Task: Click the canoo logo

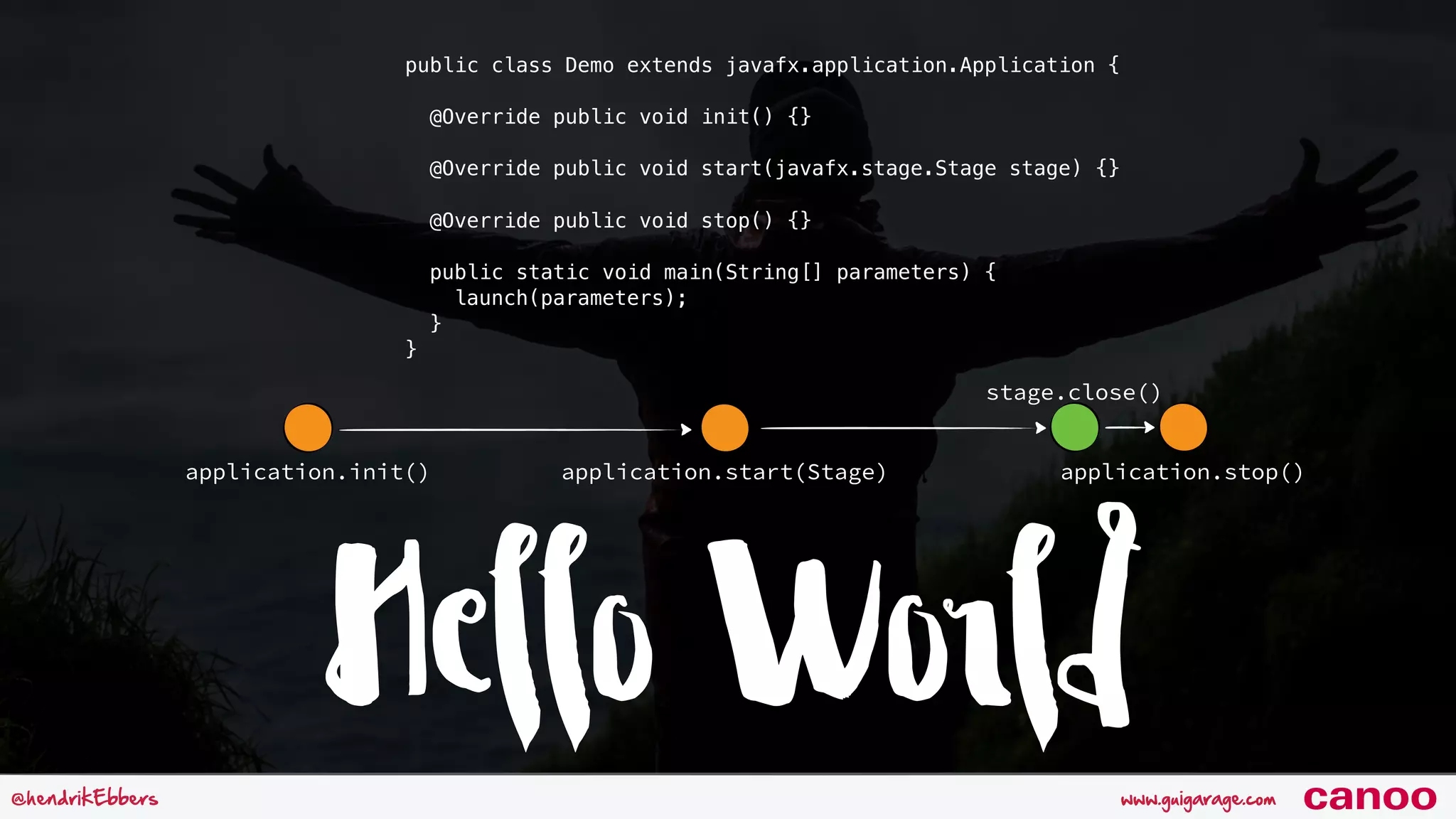Action: coord(1370,798)
